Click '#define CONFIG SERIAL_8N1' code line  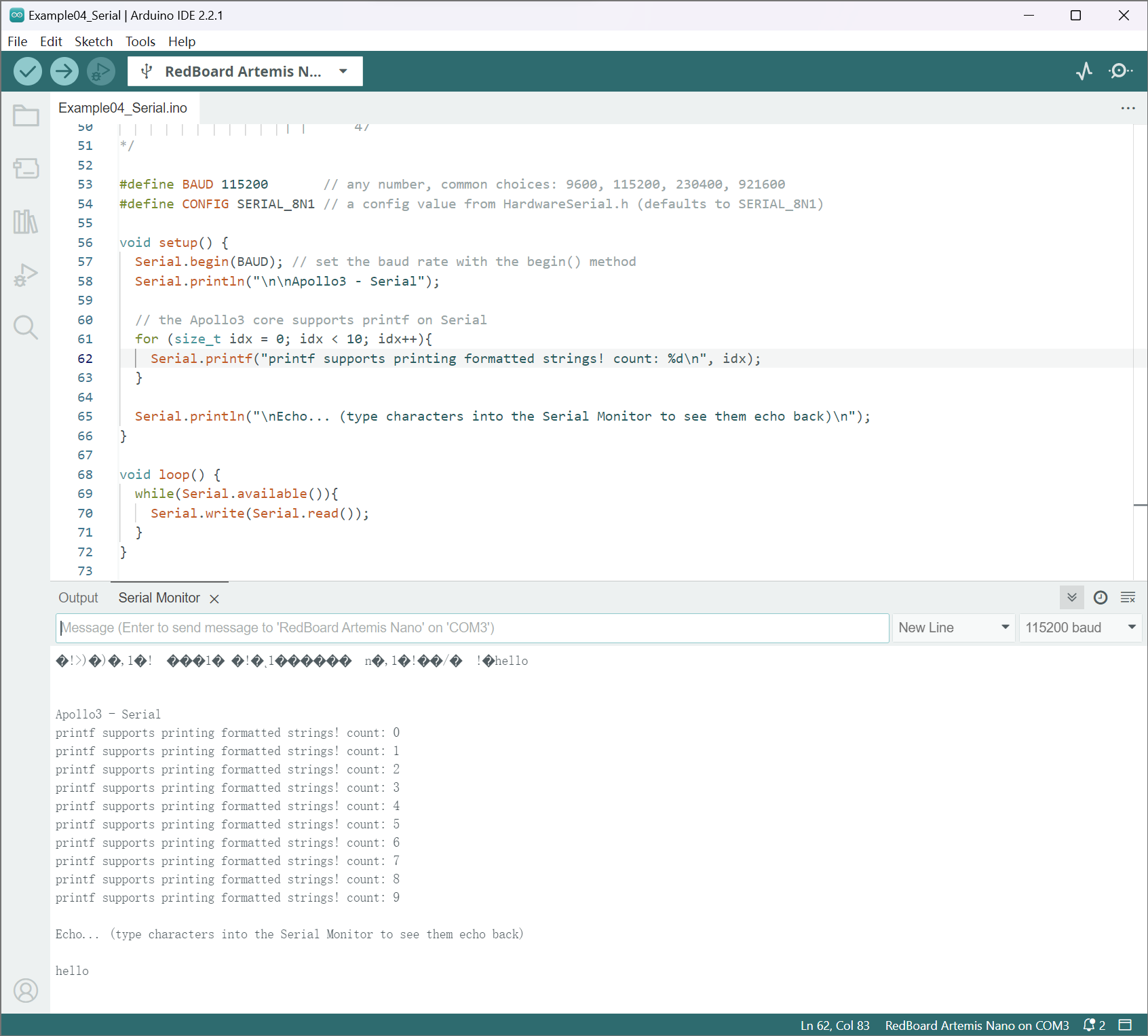[217, 204]
